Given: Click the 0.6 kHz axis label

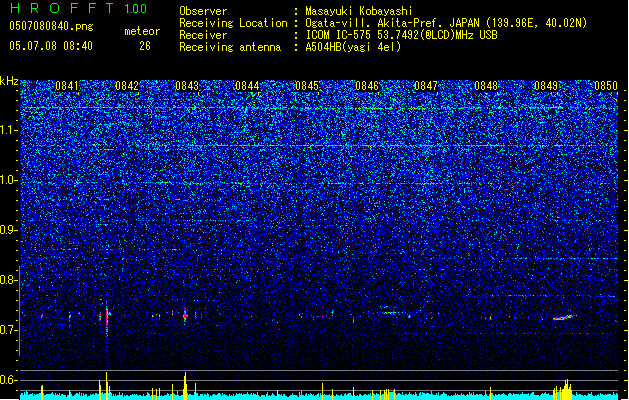Looking at the screenshot, I should 8,380.
